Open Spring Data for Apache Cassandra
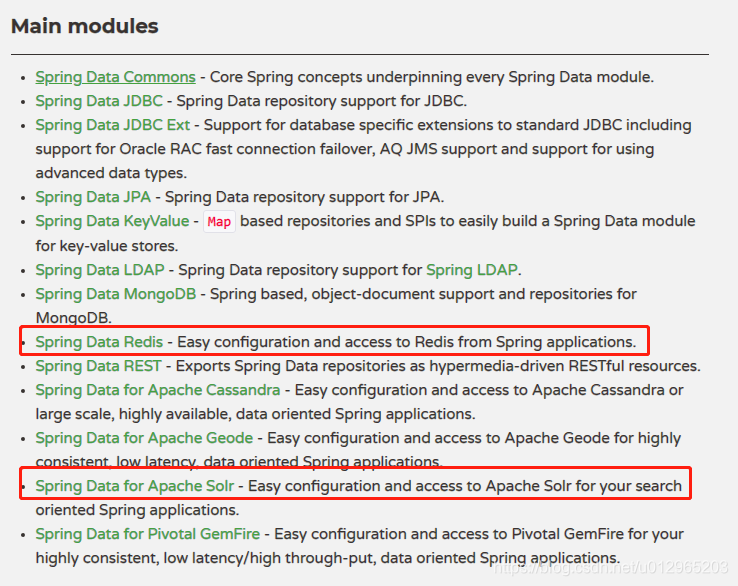The height and width of the screenshot is (586, 738). tap(158, 390)
